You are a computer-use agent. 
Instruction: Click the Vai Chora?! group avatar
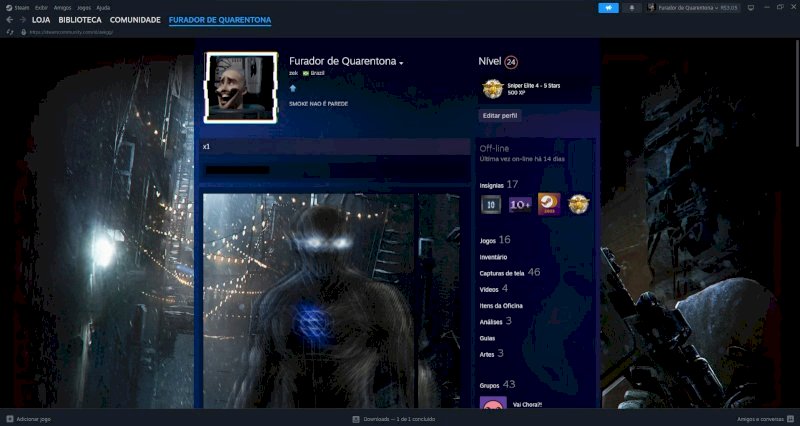493,403
